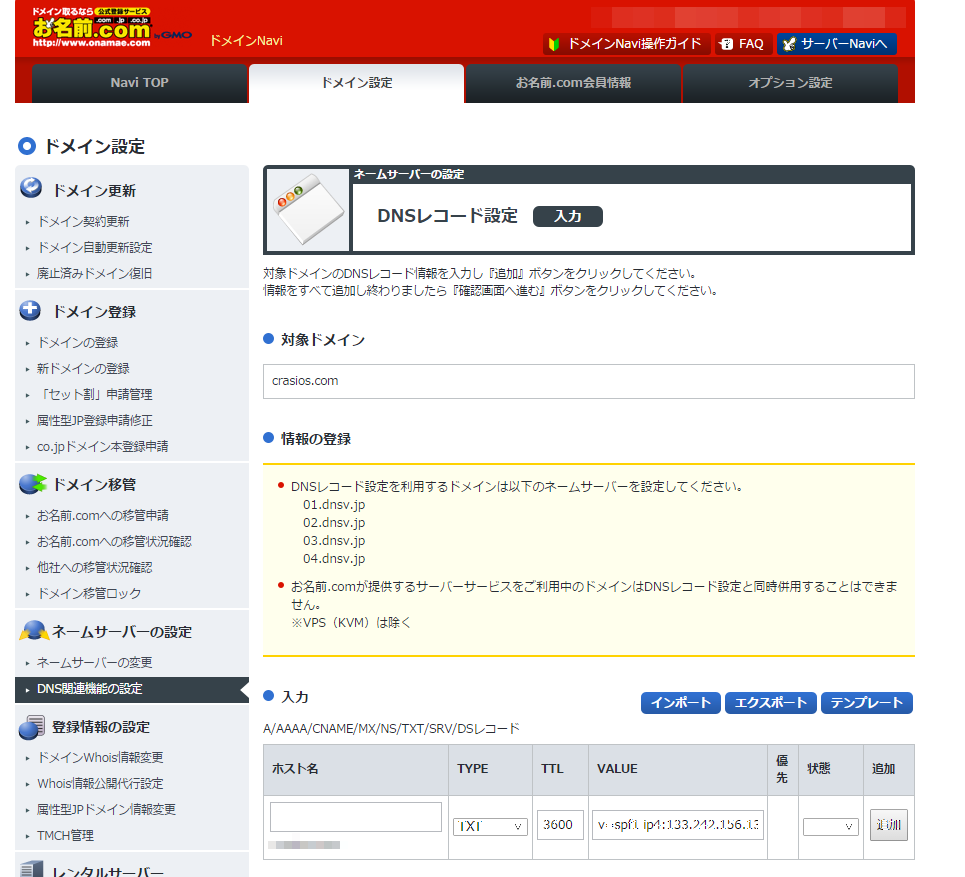Open the TYPE dropdown showing TXT
Viewport: 965px width, 877px height.
point(489,825)
